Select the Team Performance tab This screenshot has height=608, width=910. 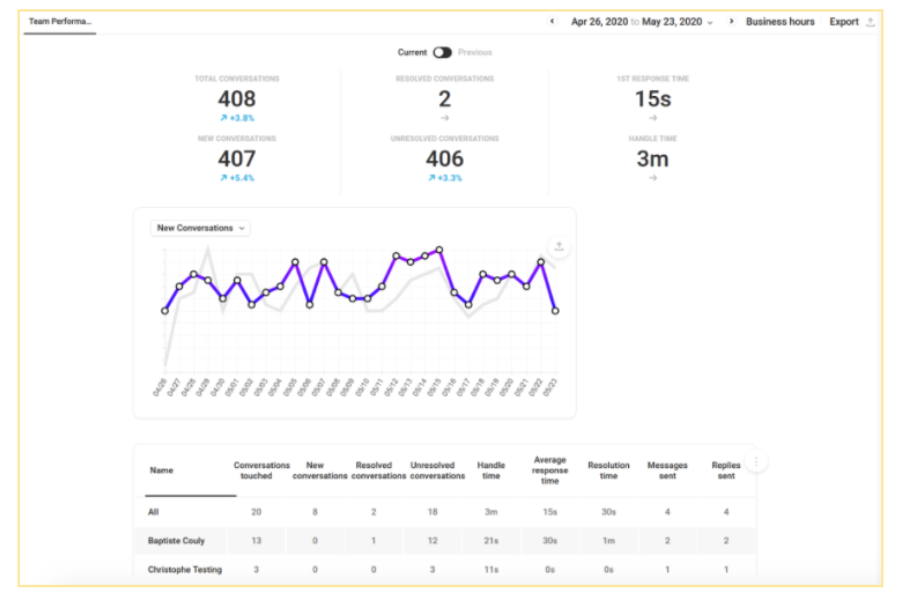[60, 21]
